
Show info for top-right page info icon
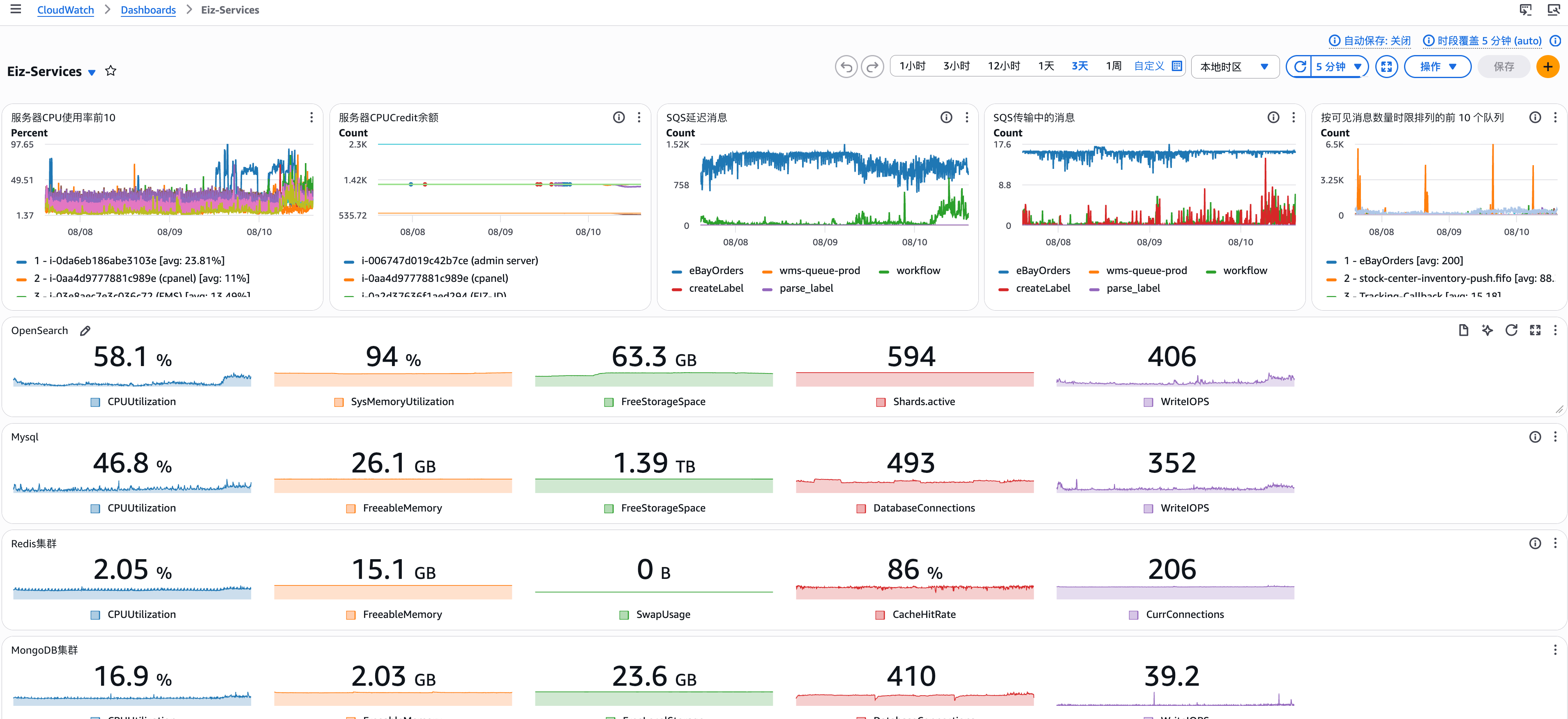click(x=1554, y=41)
